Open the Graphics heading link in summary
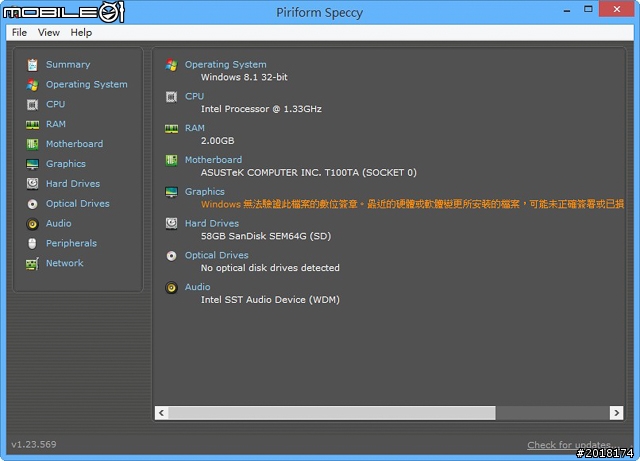The width and height of the screenshot is (640, 461). tap(204, 192)
